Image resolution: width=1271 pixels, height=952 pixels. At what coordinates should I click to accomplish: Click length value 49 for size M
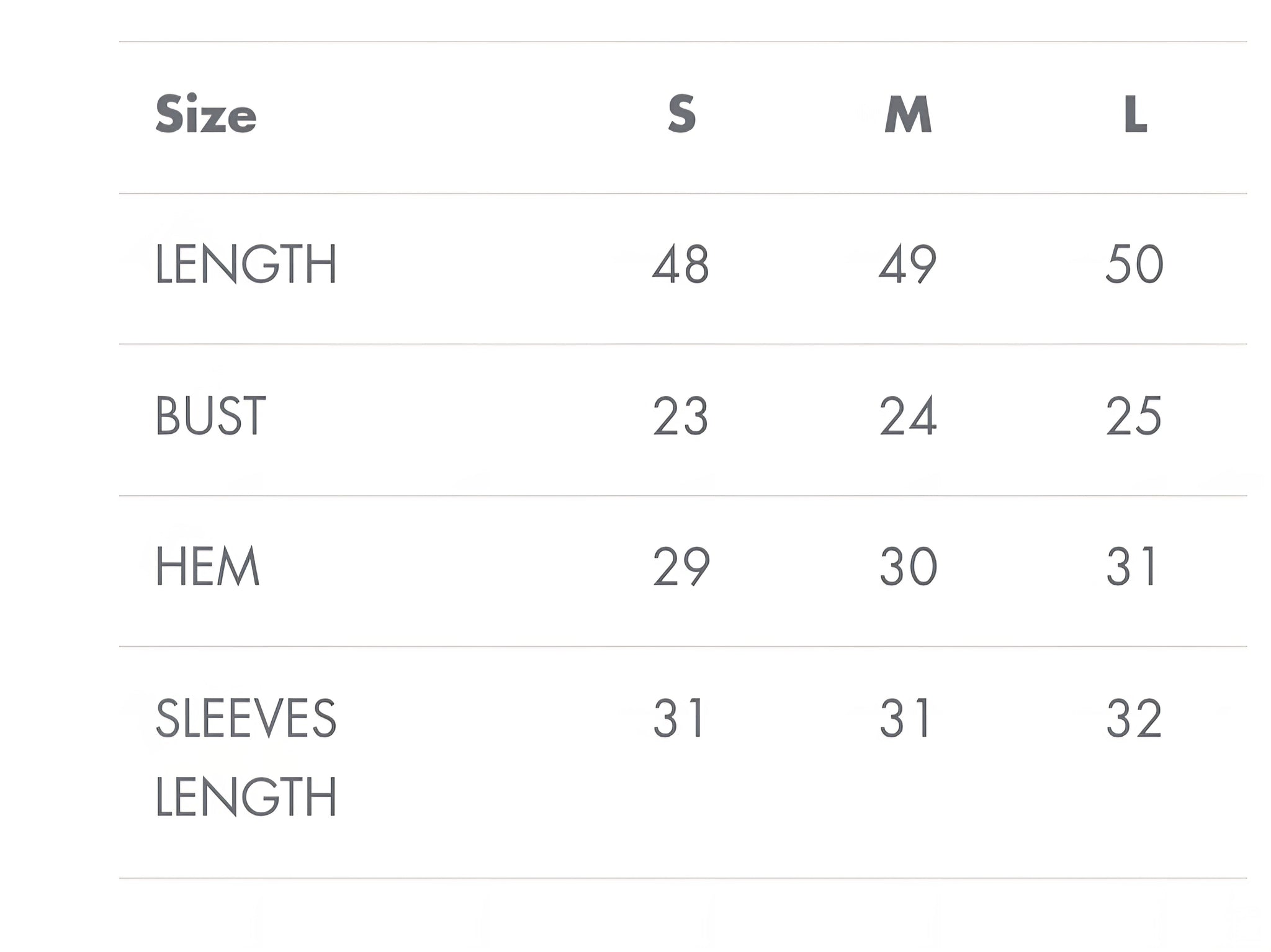[x=907, y=264]
